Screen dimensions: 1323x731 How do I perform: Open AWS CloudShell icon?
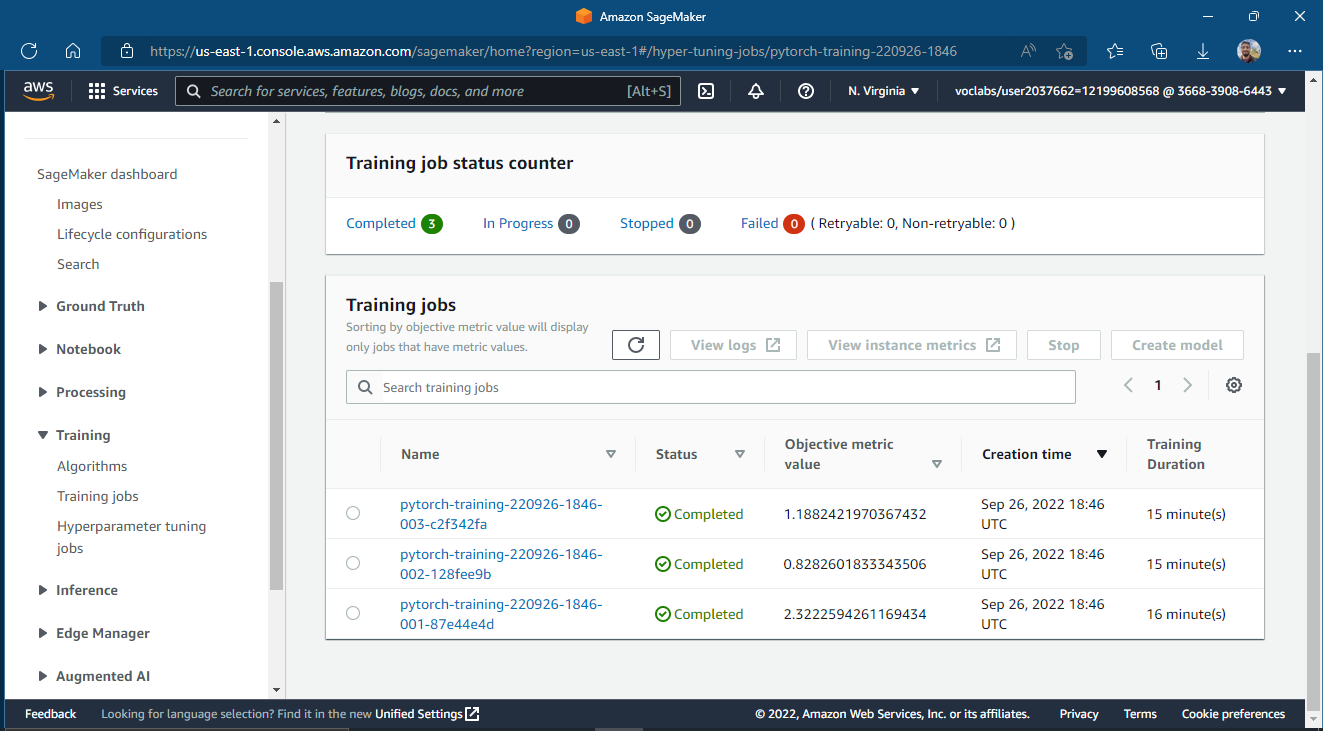[x=706, y=91]
